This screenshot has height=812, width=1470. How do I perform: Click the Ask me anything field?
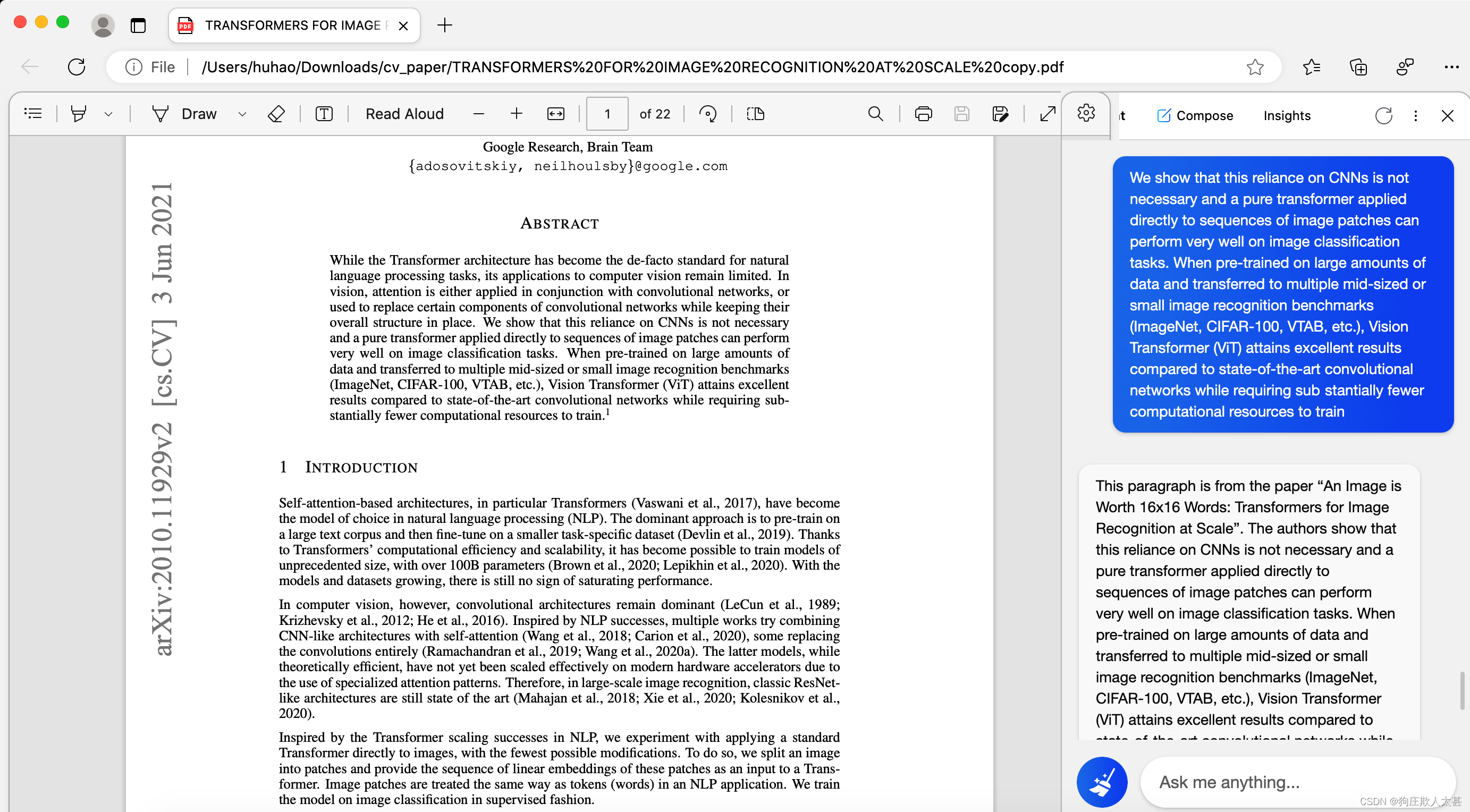(1255, 781)
